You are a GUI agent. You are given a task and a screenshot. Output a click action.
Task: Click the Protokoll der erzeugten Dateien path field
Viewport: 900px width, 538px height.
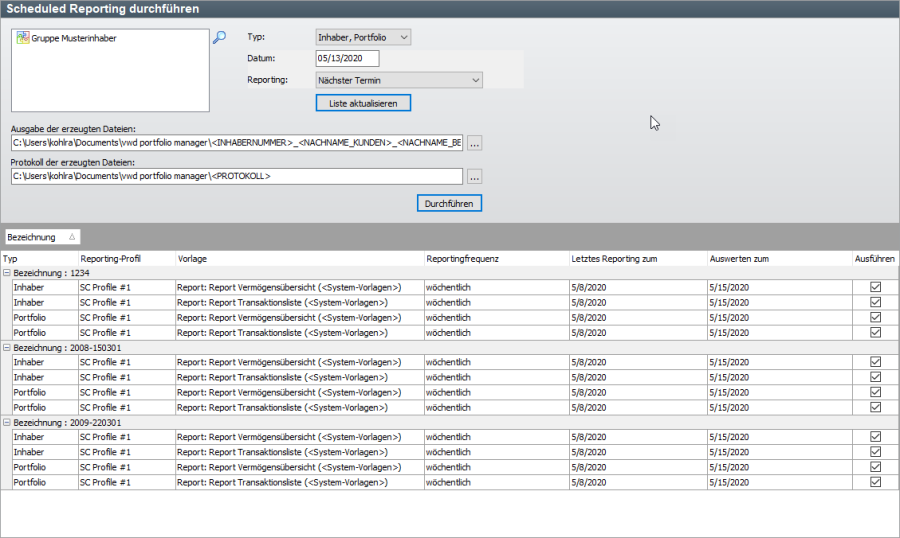[x=237, y=176]
